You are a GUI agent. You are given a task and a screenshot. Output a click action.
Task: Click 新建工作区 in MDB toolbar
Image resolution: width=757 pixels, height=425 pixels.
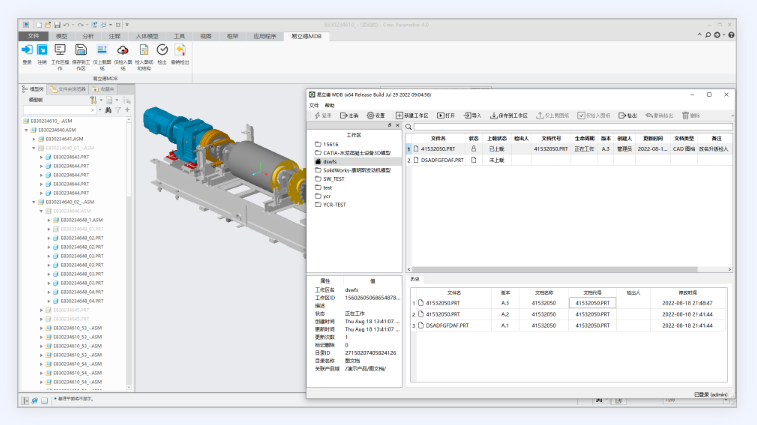414,115
